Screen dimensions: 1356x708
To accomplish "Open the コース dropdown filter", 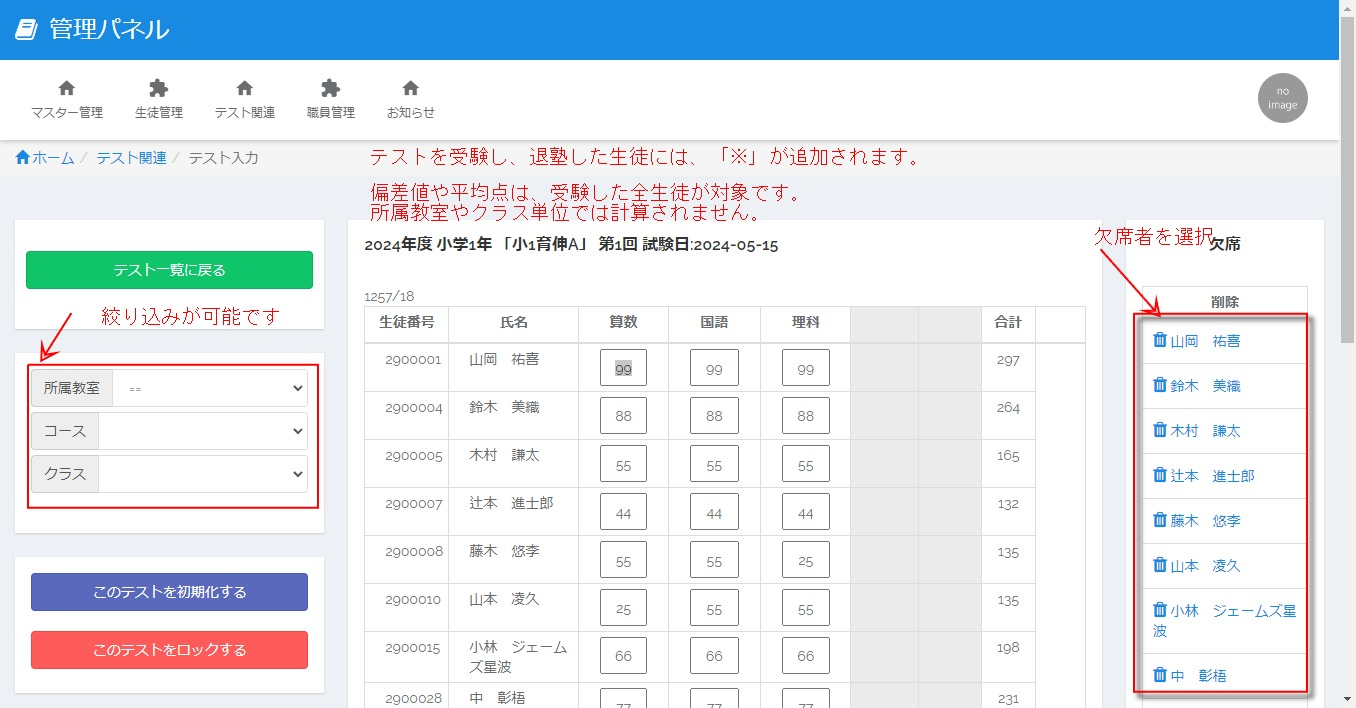I will (x=202, y=431).
